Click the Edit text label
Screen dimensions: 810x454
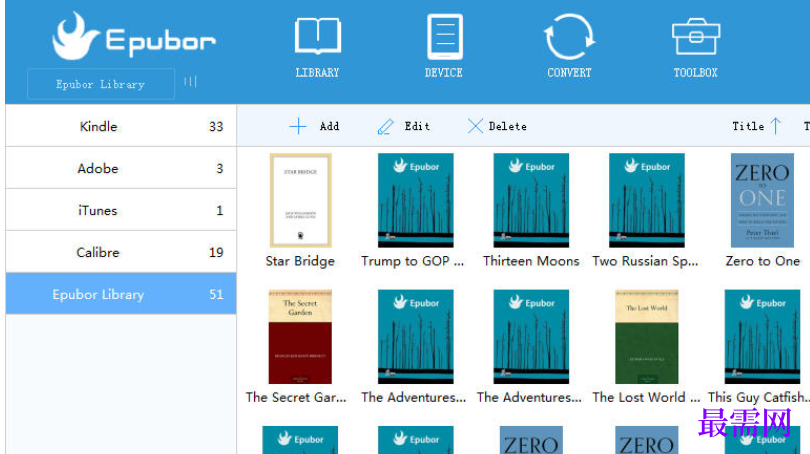pos(417,126)
